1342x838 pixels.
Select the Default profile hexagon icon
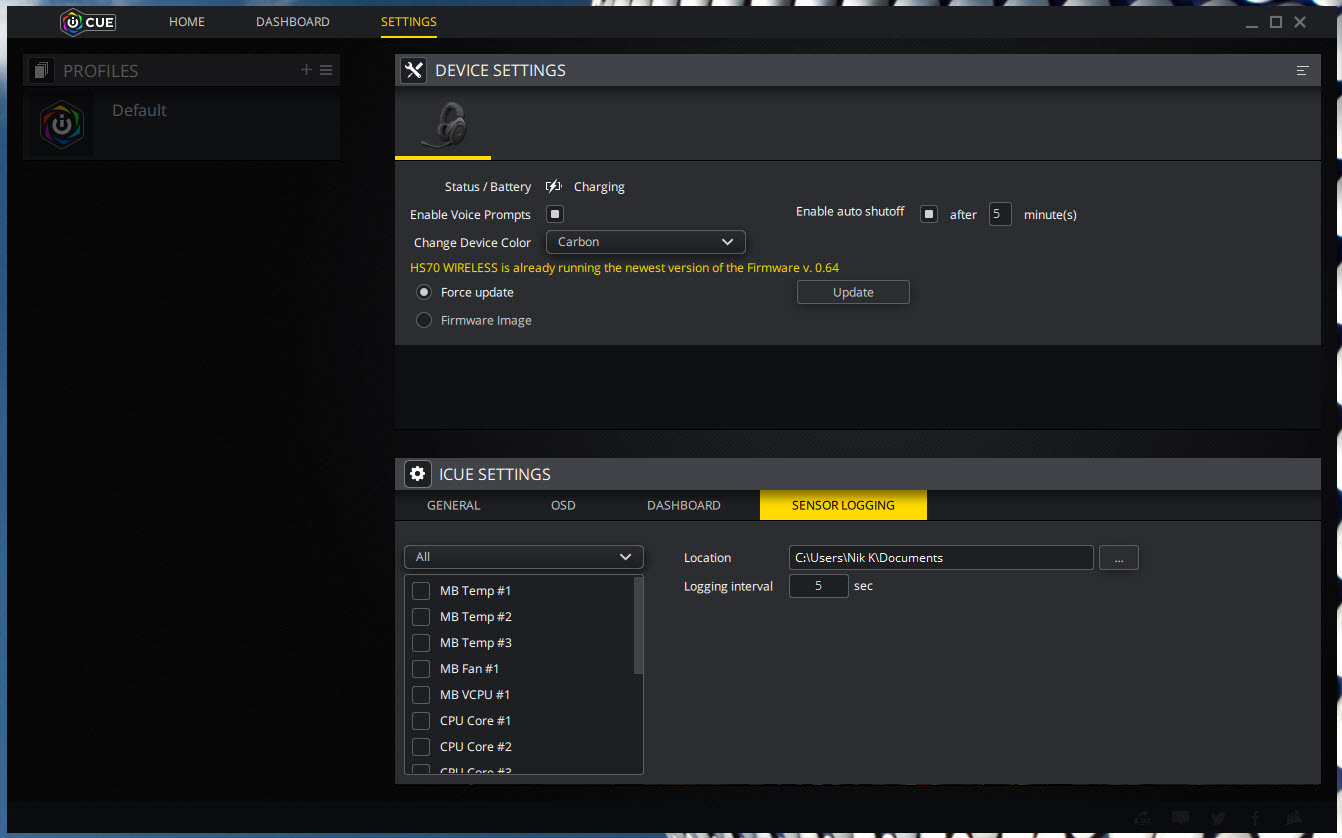point(61,125)
